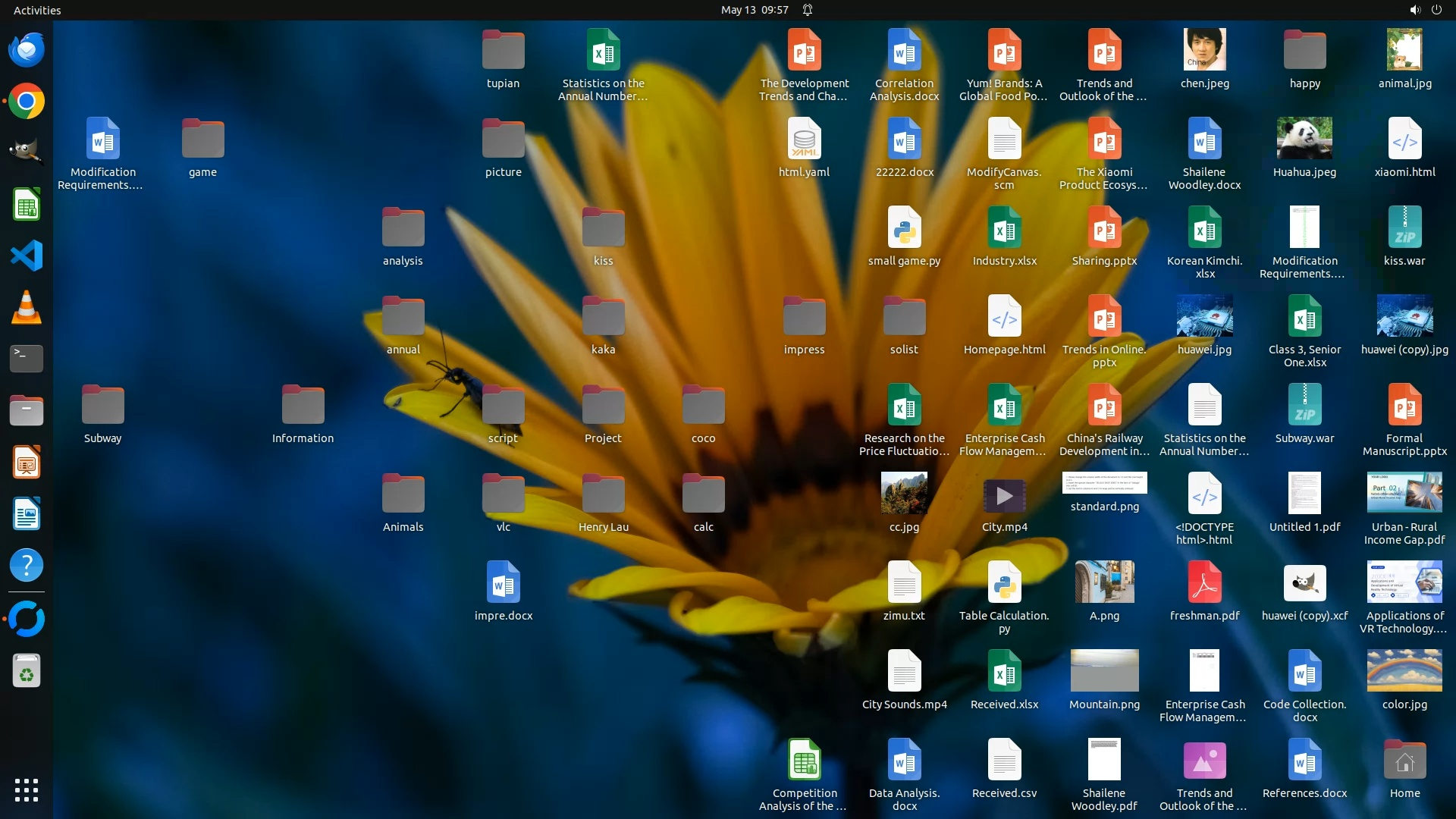Open GIMP from the dock
Viewport: 1456px width, 819px height.
pyautogui.click(x=27, y=152)
